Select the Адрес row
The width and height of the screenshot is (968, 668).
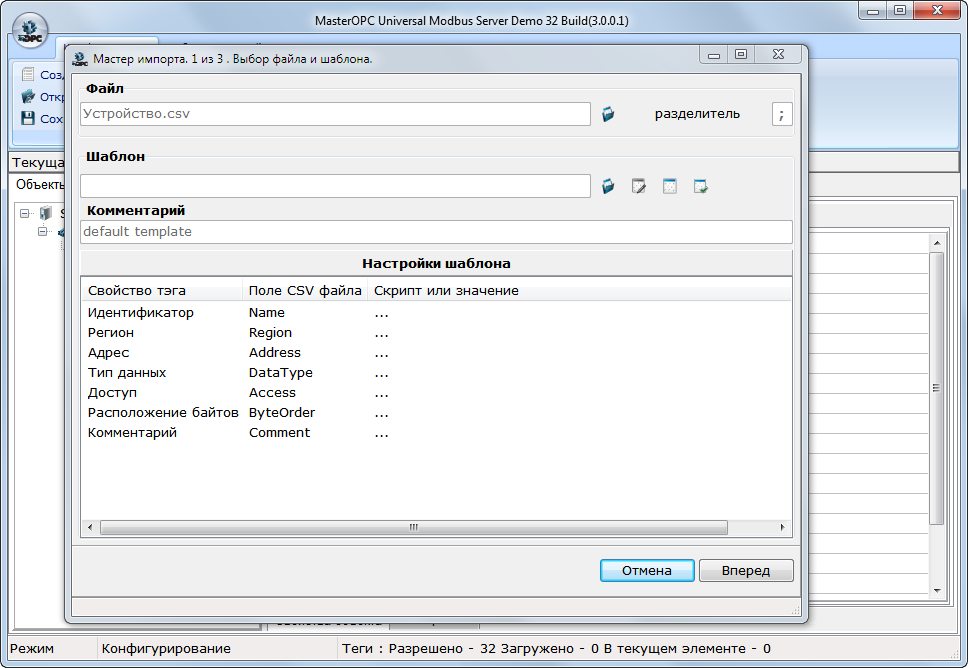pyautogui.click(x=436, y=353)
